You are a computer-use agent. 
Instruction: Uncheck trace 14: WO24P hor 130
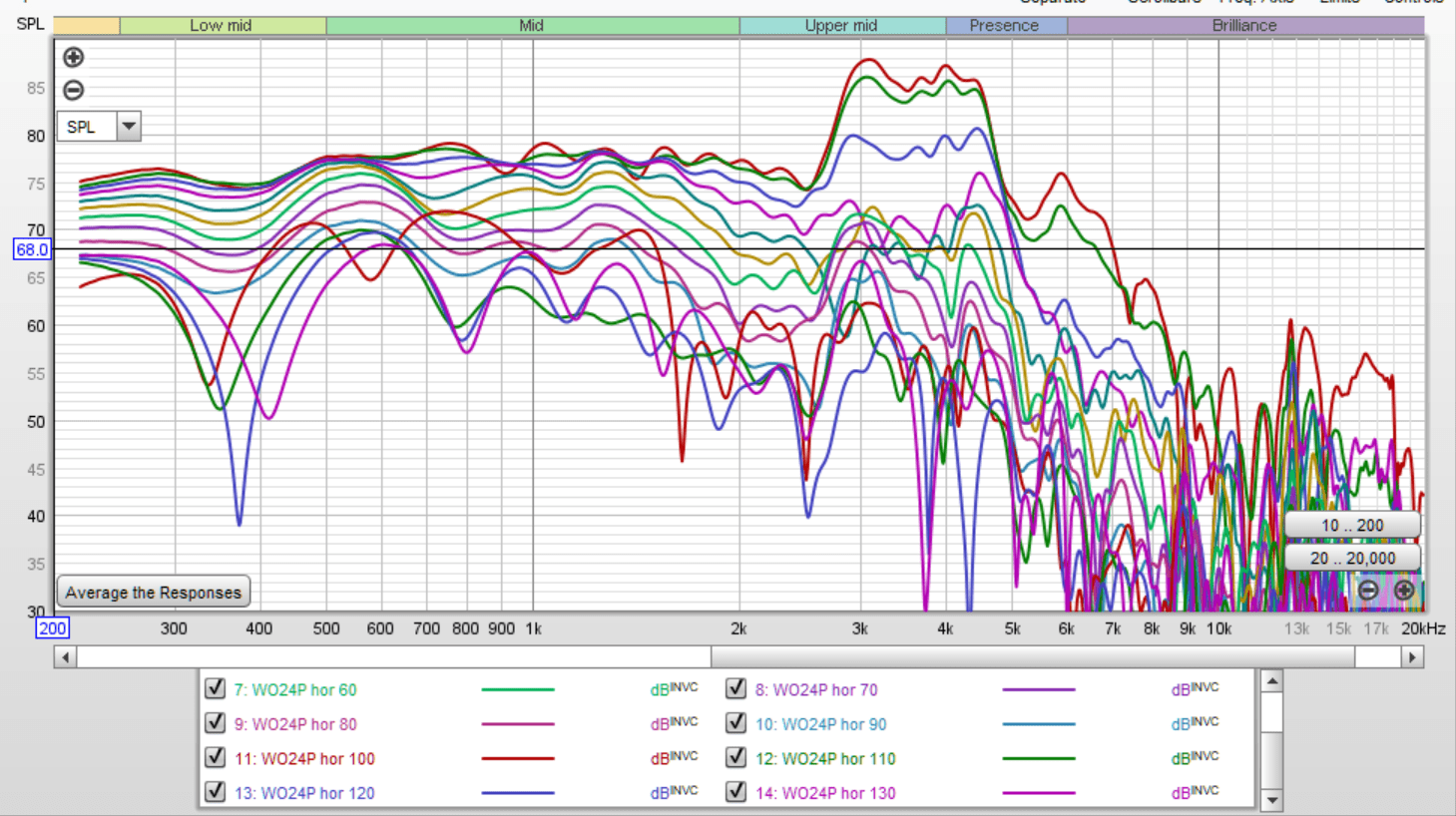[735, 791]
